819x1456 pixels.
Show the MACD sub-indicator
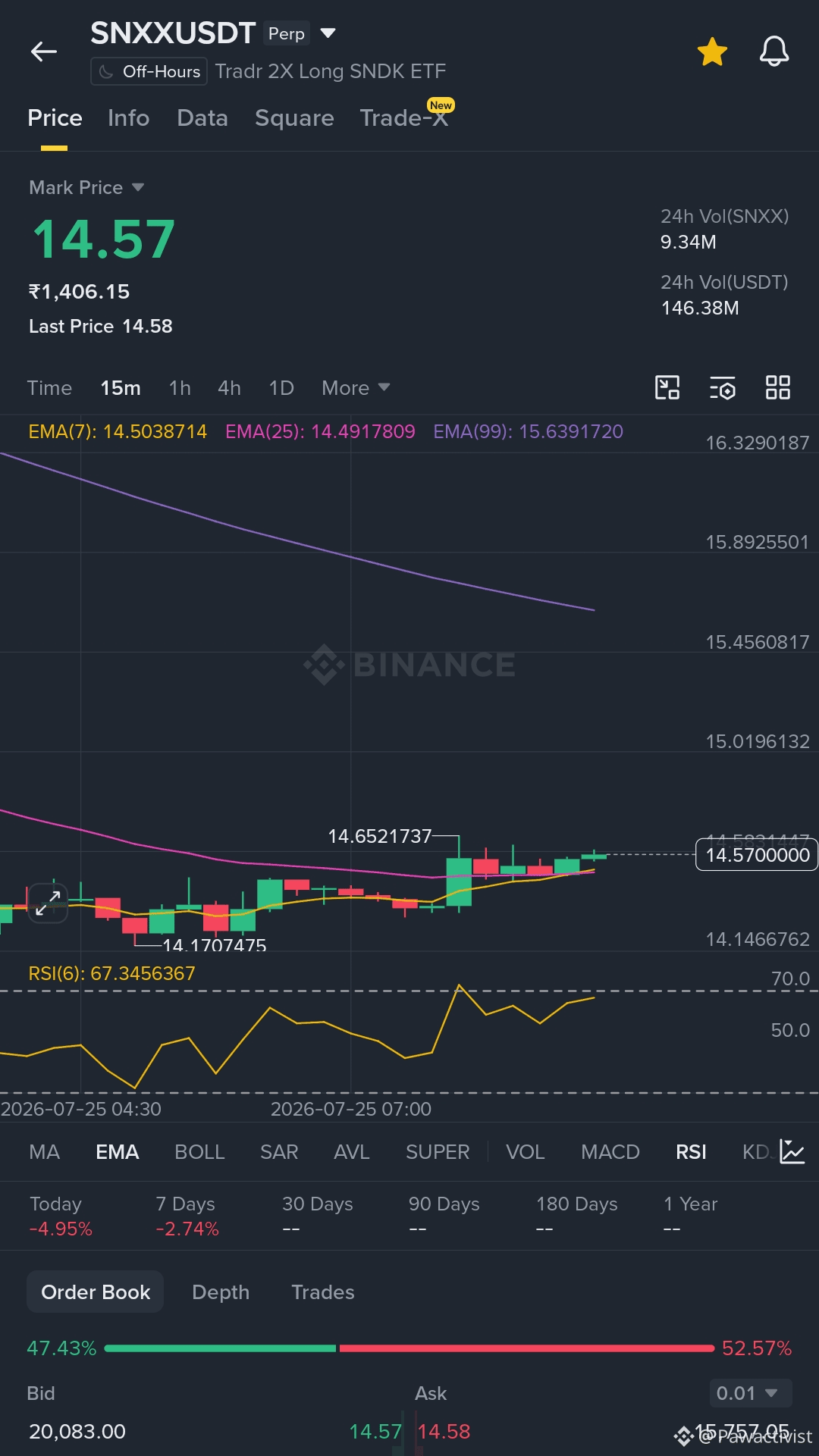[x=610, y=1152]
